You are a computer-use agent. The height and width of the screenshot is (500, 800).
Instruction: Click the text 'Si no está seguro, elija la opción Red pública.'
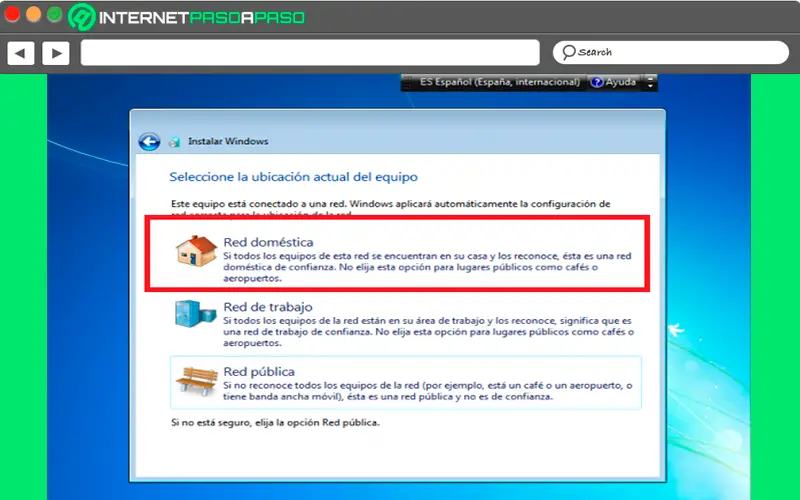pyautogui.click(x=276, y=423)
